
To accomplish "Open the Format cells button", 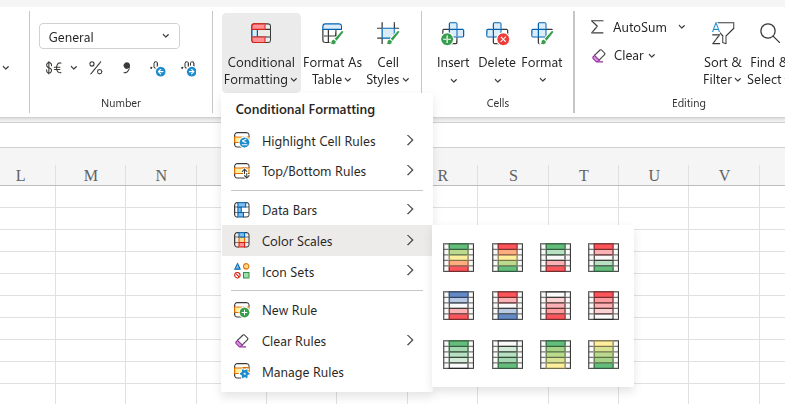I will [x=542, y=53].
